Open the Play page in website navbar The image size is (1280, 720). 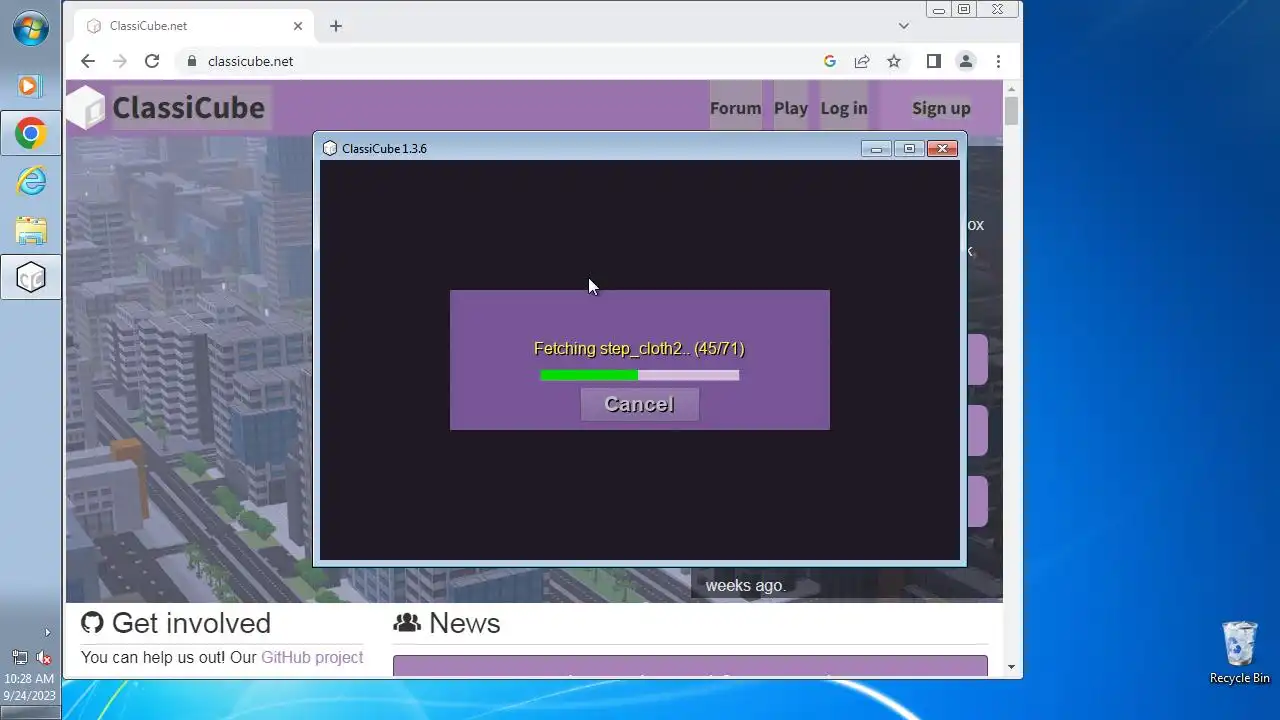point(791,108)
